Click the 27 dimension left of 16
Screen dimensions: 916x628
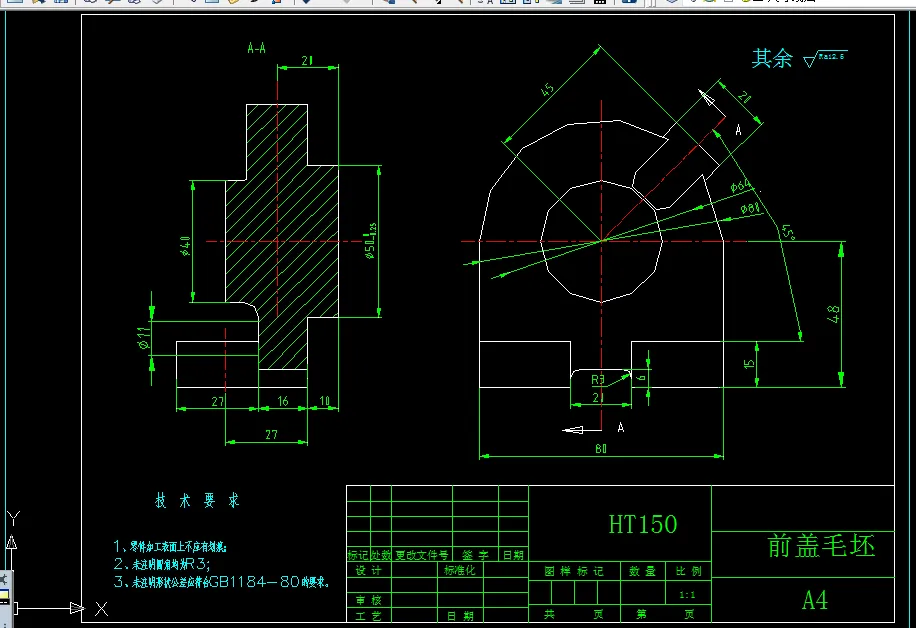coord(217,402)
